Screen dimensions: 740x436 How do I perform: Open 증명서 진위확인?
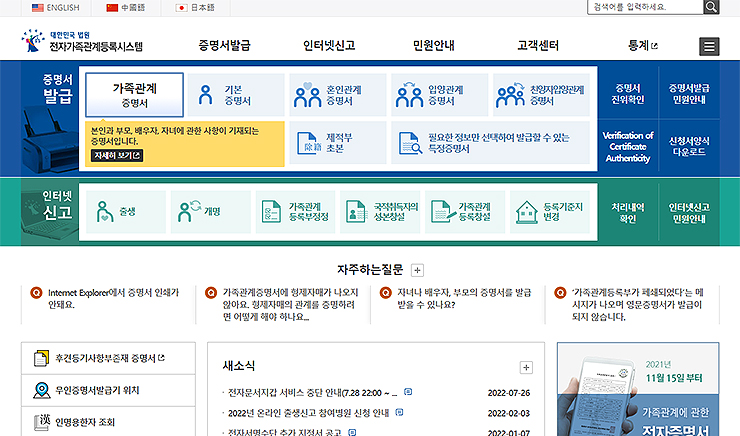pyautogui.click(x=628, y=93)
